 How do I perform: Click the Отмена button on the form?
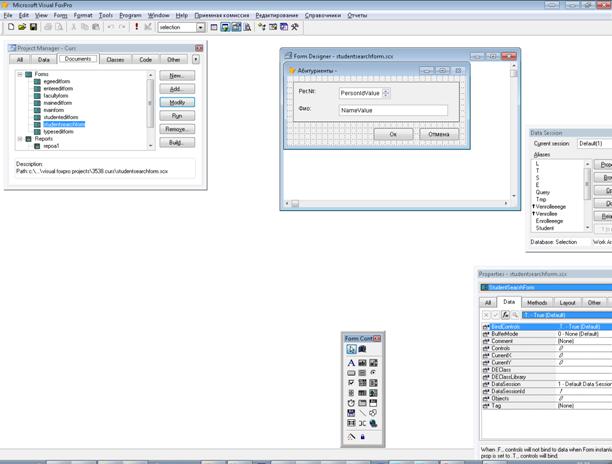[439, 134]
